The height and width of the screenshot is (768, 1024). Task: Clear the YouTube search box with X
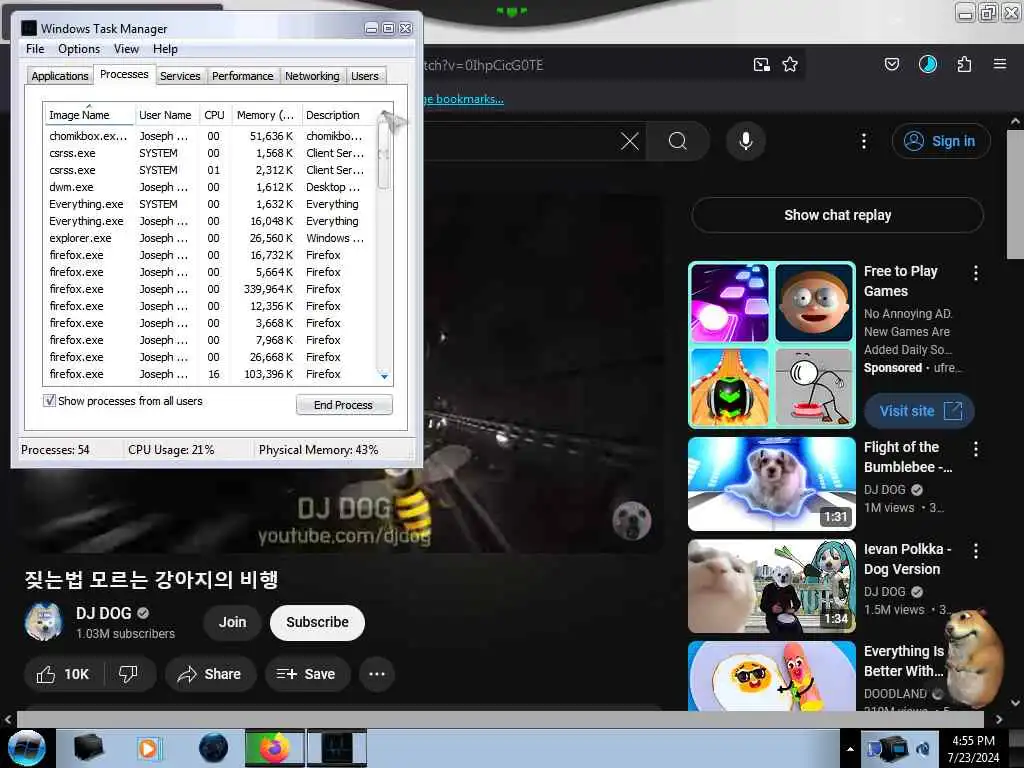click(x=630, y=141)
